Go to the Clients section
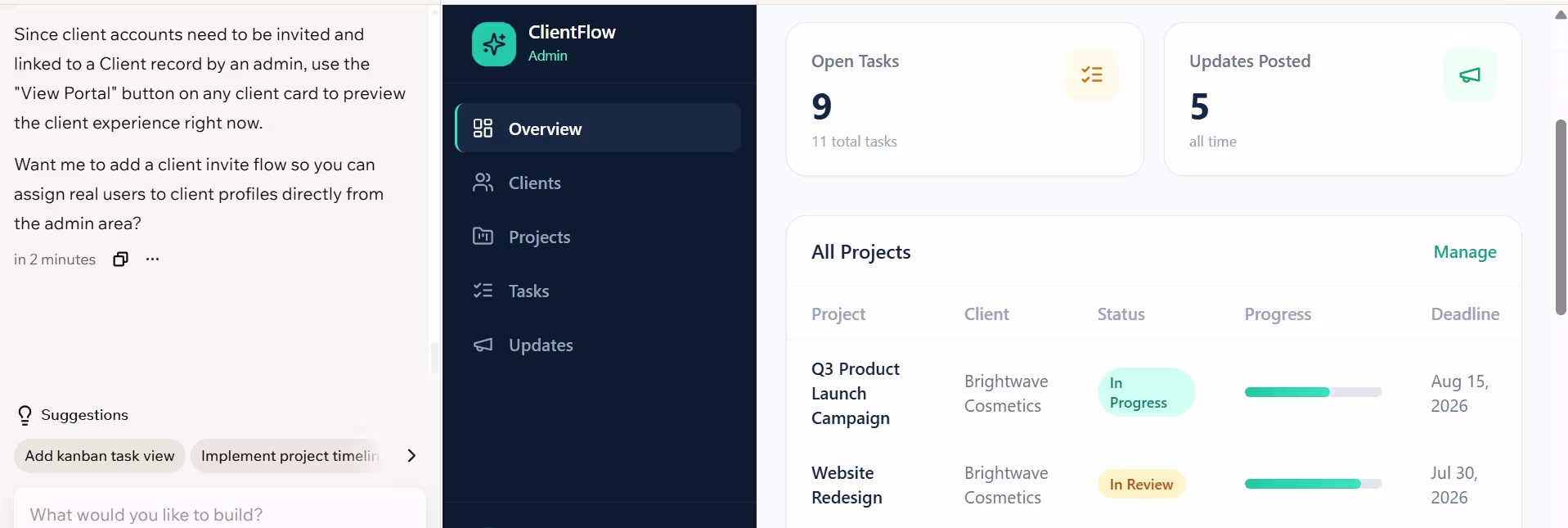This screenshot has width=1568, height=528. [x=598, y=183]
